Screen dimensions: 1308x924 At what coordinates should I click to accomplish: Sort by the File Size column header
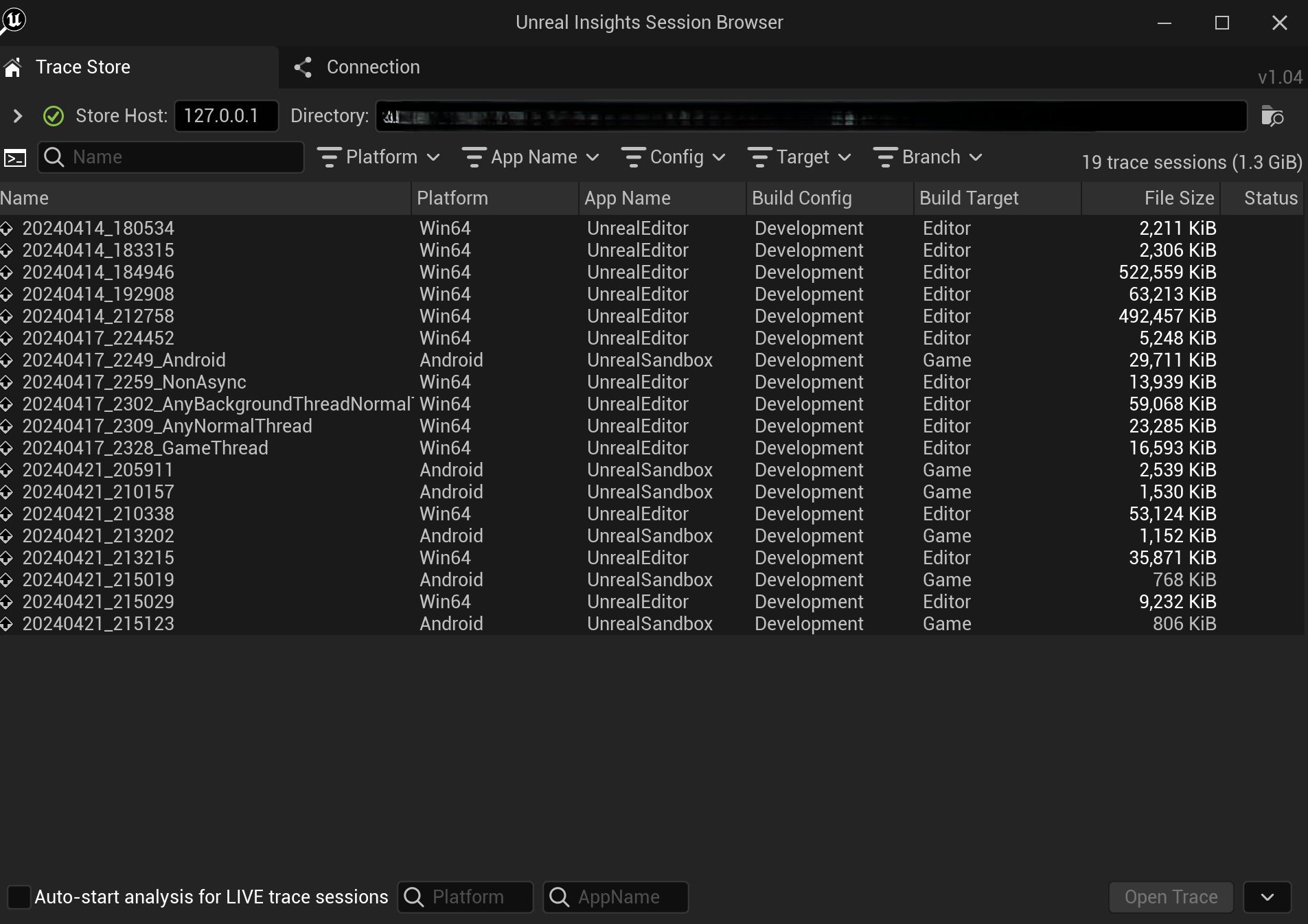click(x=1151, y=198)
